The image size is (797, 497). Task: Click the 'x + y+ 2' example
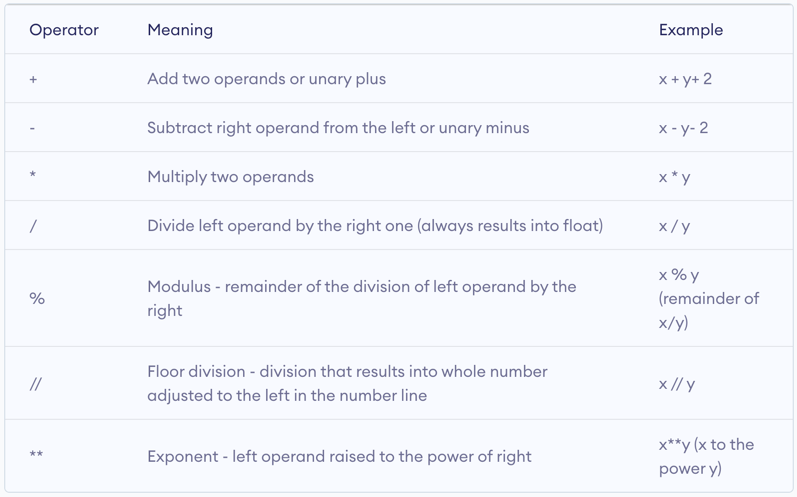point(685,79)
